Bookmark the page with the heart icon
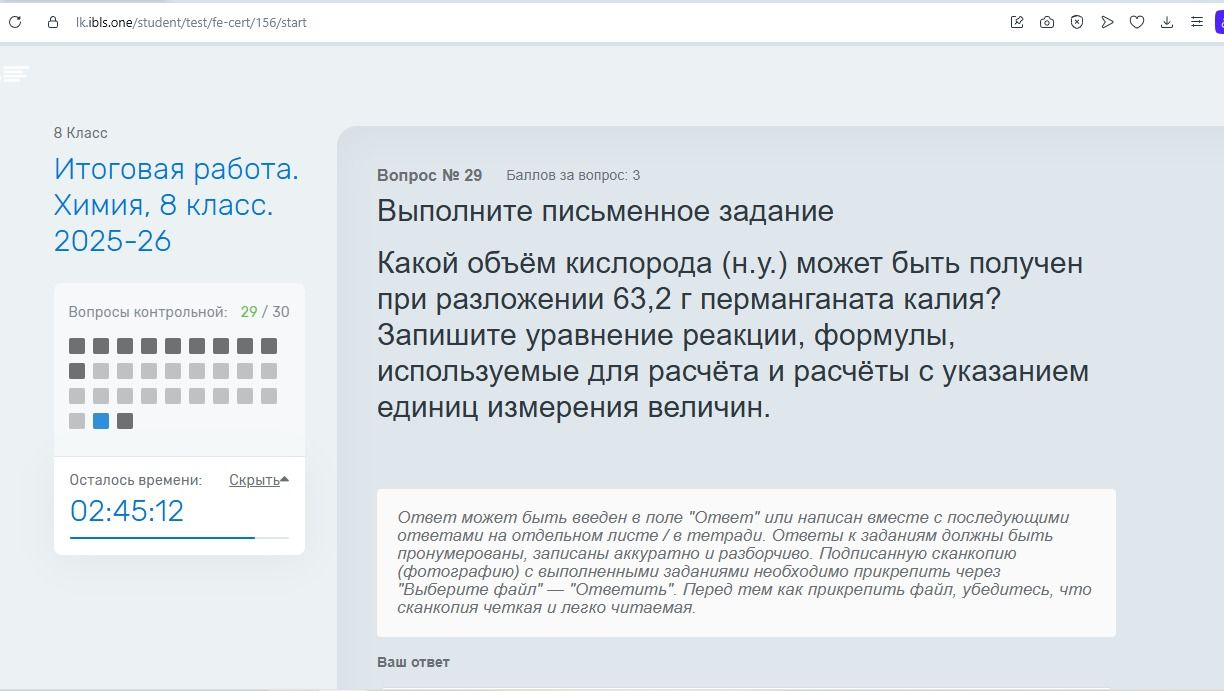The width and height of the screenshot is (1224, 691). point(1137,22)
